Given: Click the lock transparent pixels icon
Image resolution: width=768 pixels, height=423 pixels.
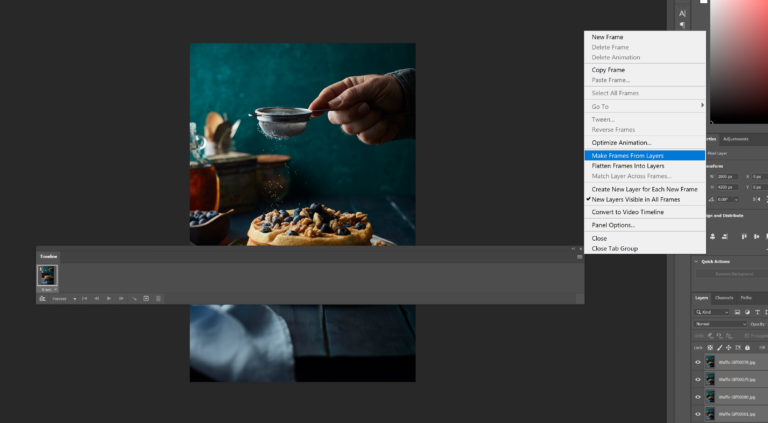Looking at the screenshot, I should click(x=710, y=348).
